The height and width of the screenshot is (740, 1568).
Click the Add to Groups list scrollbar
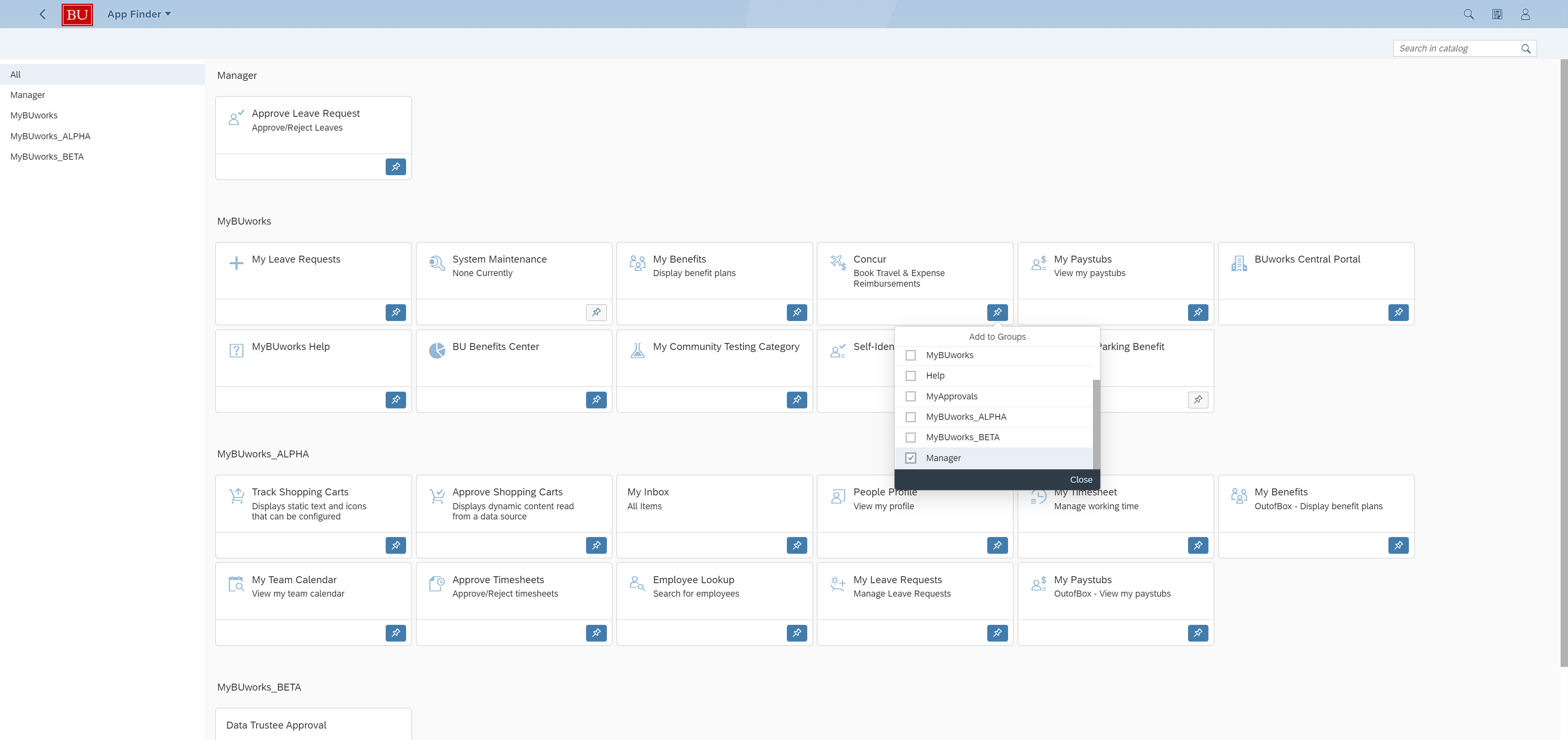tap(1096, 424)
